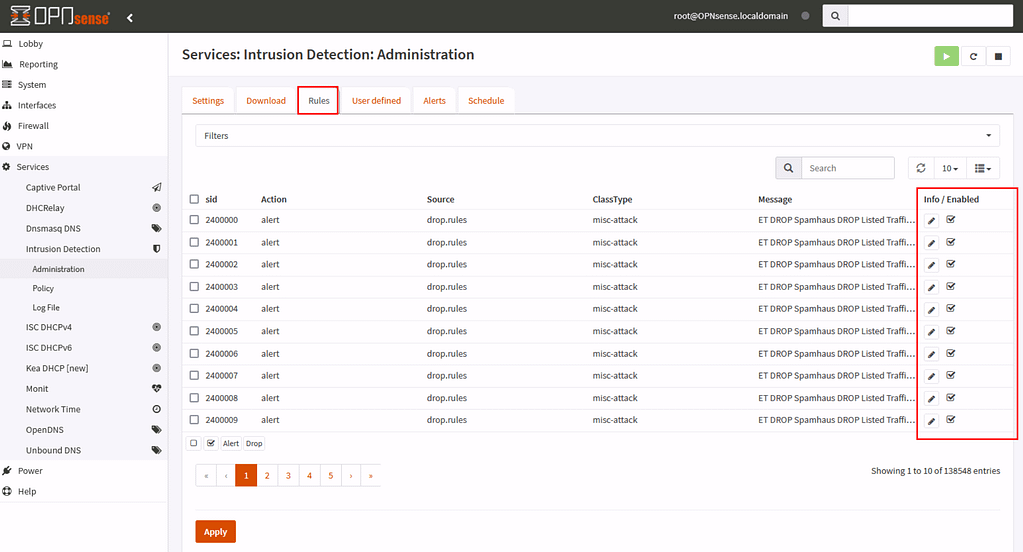The width and height of the screenshot is (1023, 552).
Task: Collapse the sidebar menu chevron
Action: pyautogui.click(x=130, y=17)
